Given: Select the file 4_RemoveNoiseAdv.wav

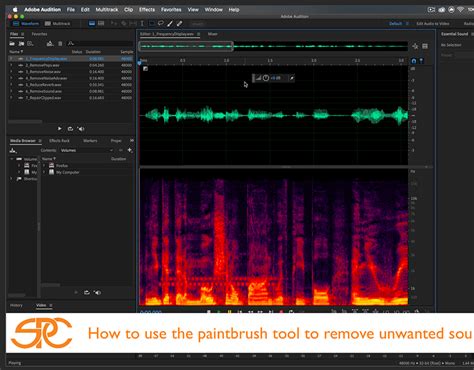Looking at the screenshot, I should point(71,78).
